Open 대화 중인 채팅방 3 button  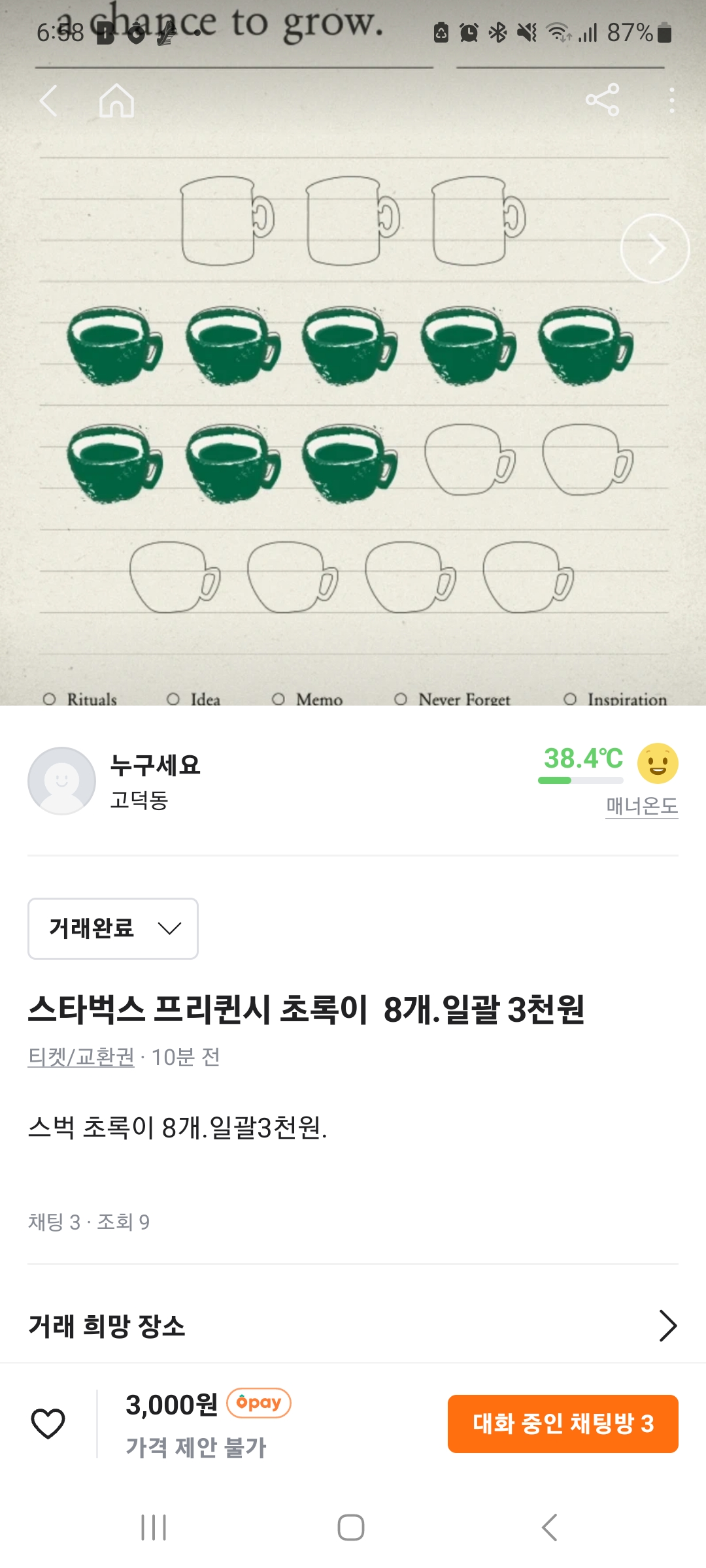coord(563,1424)
